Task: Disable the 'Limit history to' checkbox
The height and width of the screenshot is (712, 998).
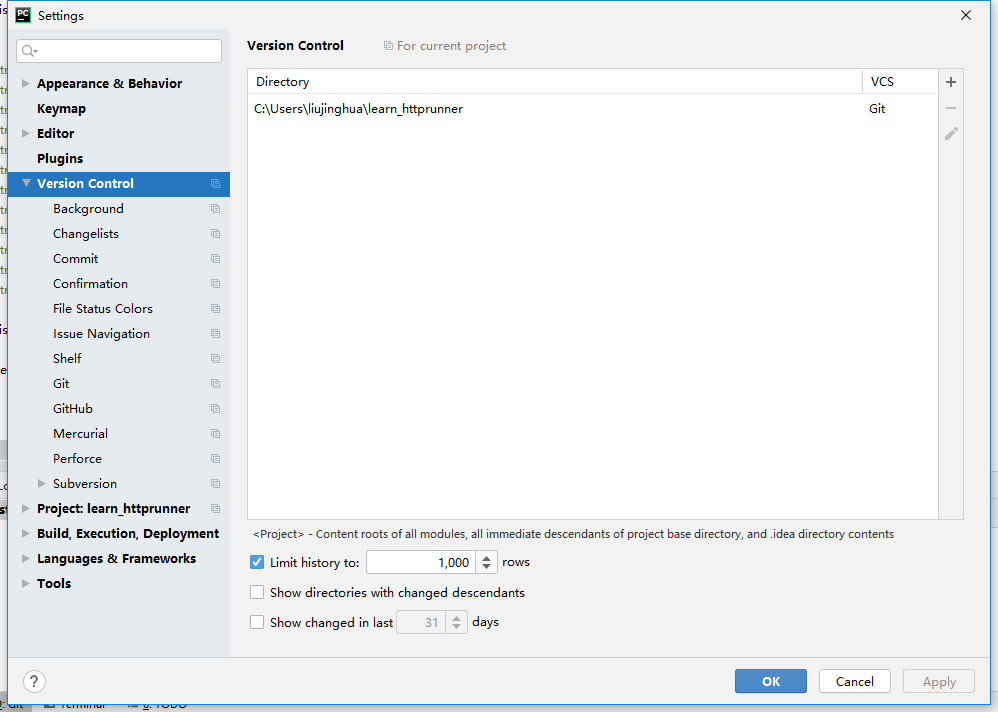Action: 257,562
